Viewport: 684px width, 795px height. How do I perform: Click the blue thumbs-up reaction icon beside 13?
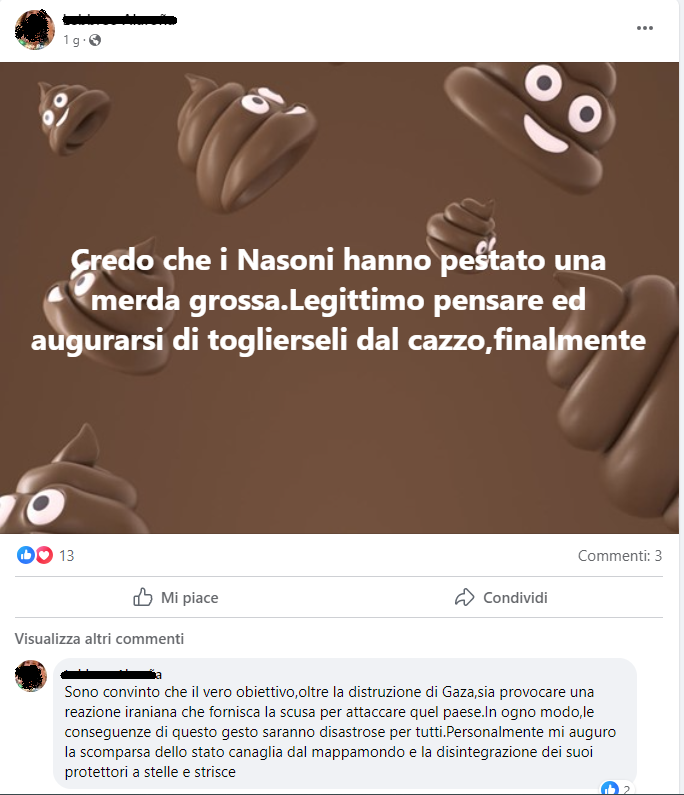[x=25, y=555]
